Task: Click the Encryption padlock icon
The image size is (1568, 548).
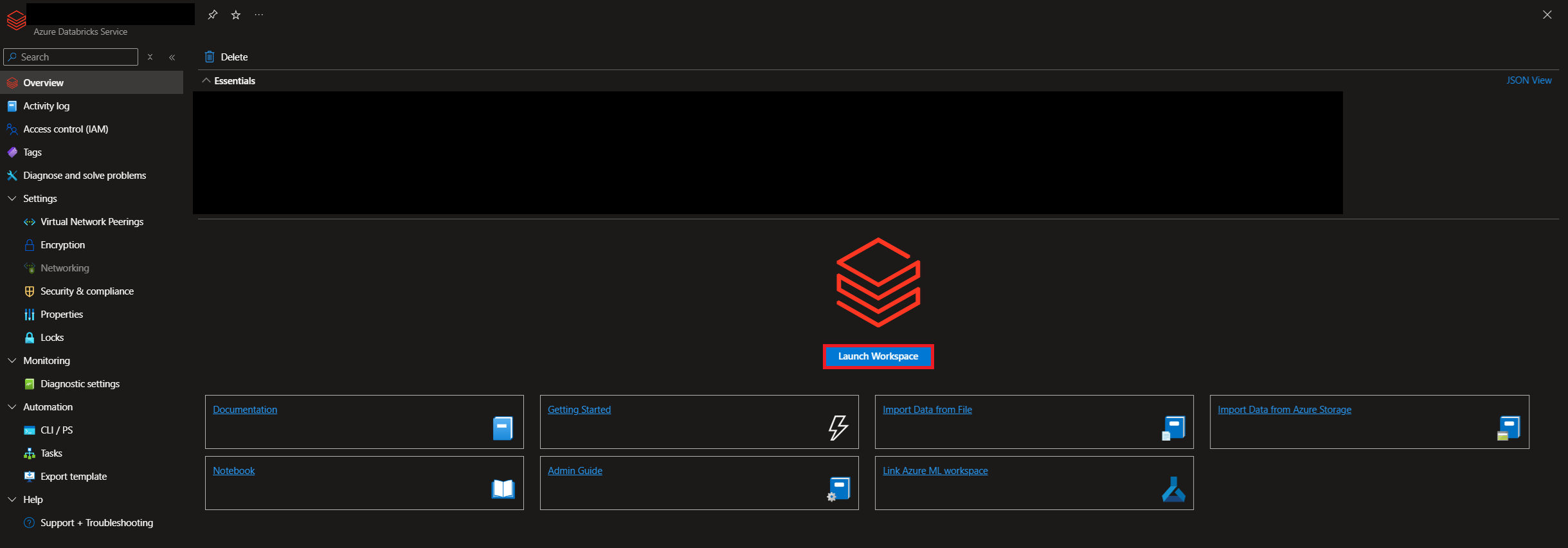Action: coord(30,245)
